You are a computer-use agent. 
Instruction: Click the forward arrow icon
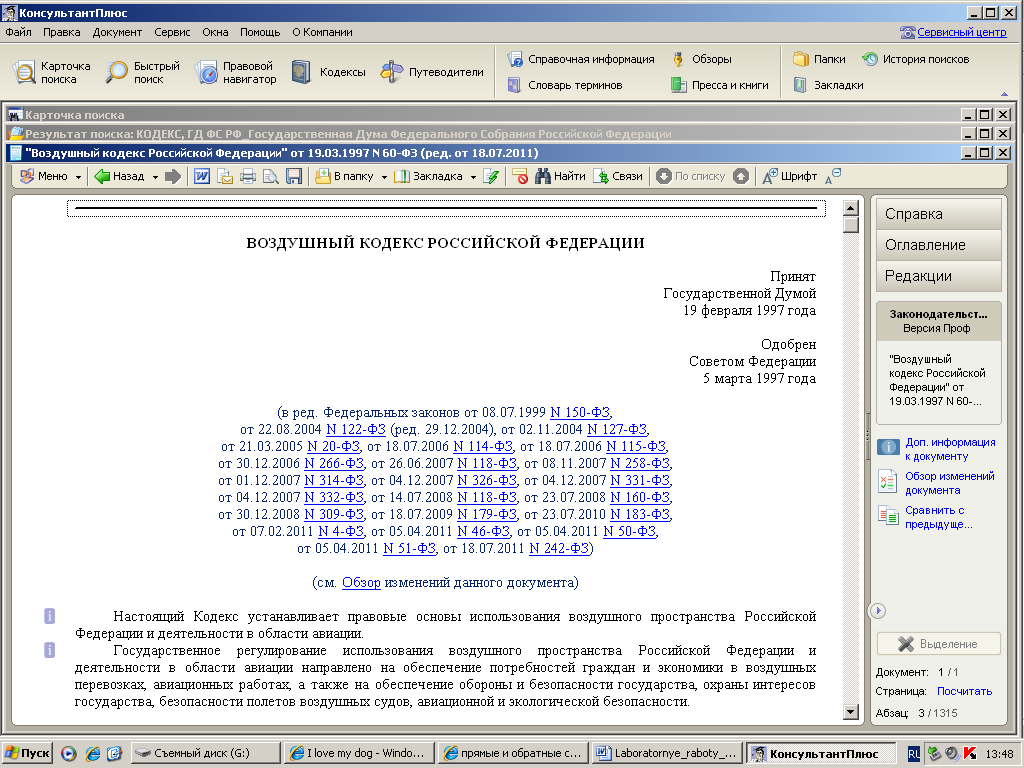(172, 176)
